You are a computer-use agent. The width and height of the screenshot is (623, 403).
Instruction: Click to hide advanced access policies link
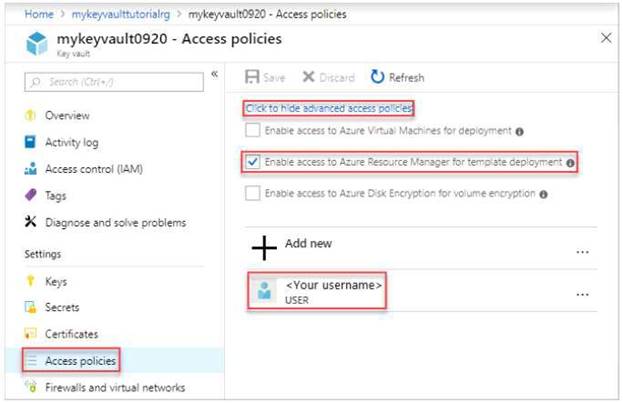(x=329, y=108)
